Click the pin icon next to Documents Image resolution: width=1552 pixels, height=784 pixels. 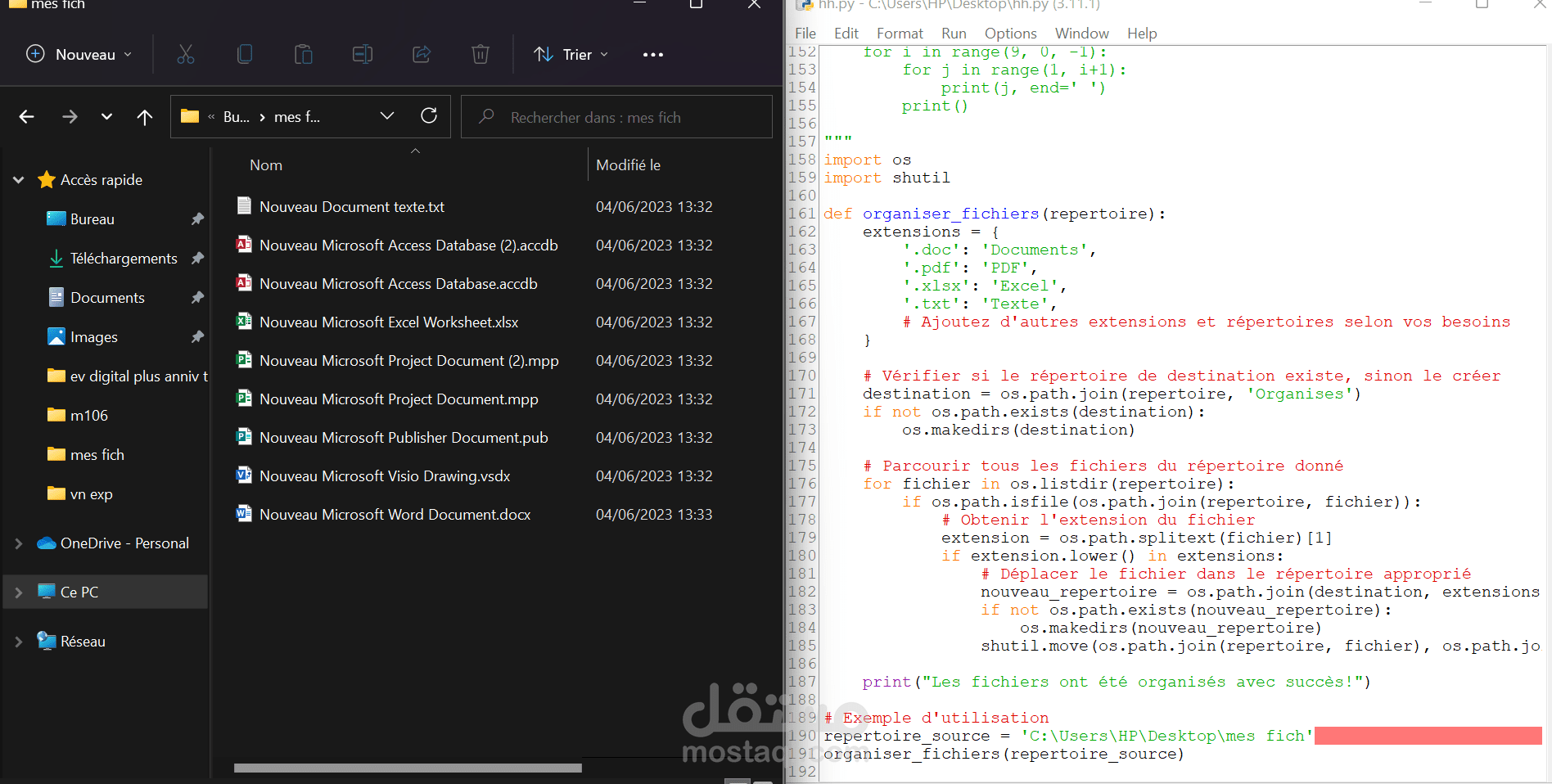pyautogui.click(x=197, y=298)
